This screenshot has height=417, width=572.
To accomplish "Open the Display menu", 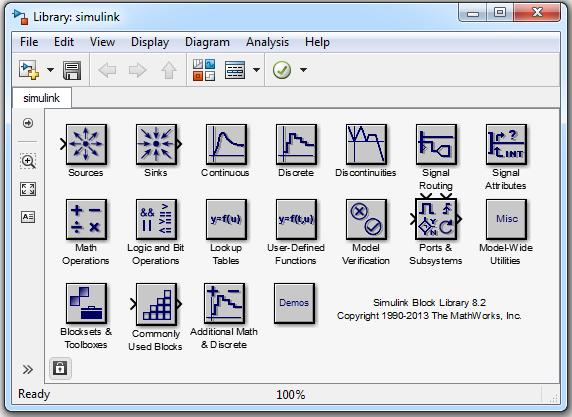I will (150, 42).
